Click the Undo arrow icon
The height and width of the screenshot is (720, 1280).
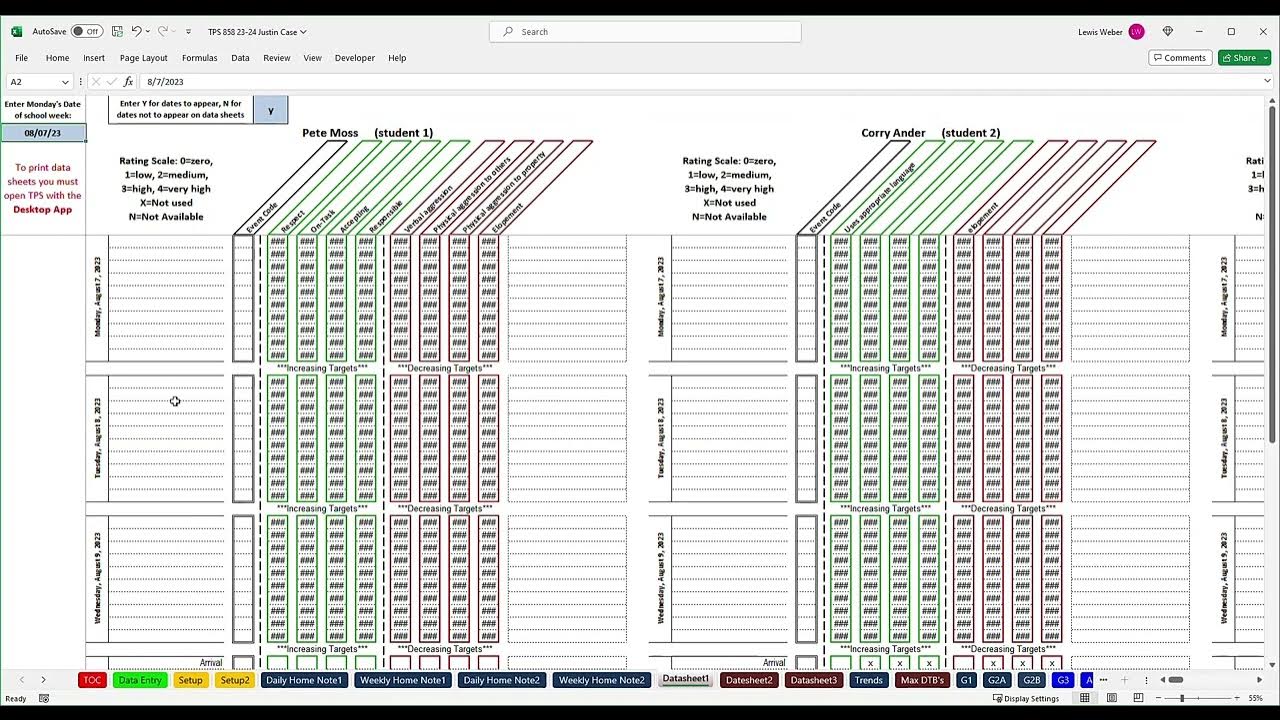coord(136,32)
